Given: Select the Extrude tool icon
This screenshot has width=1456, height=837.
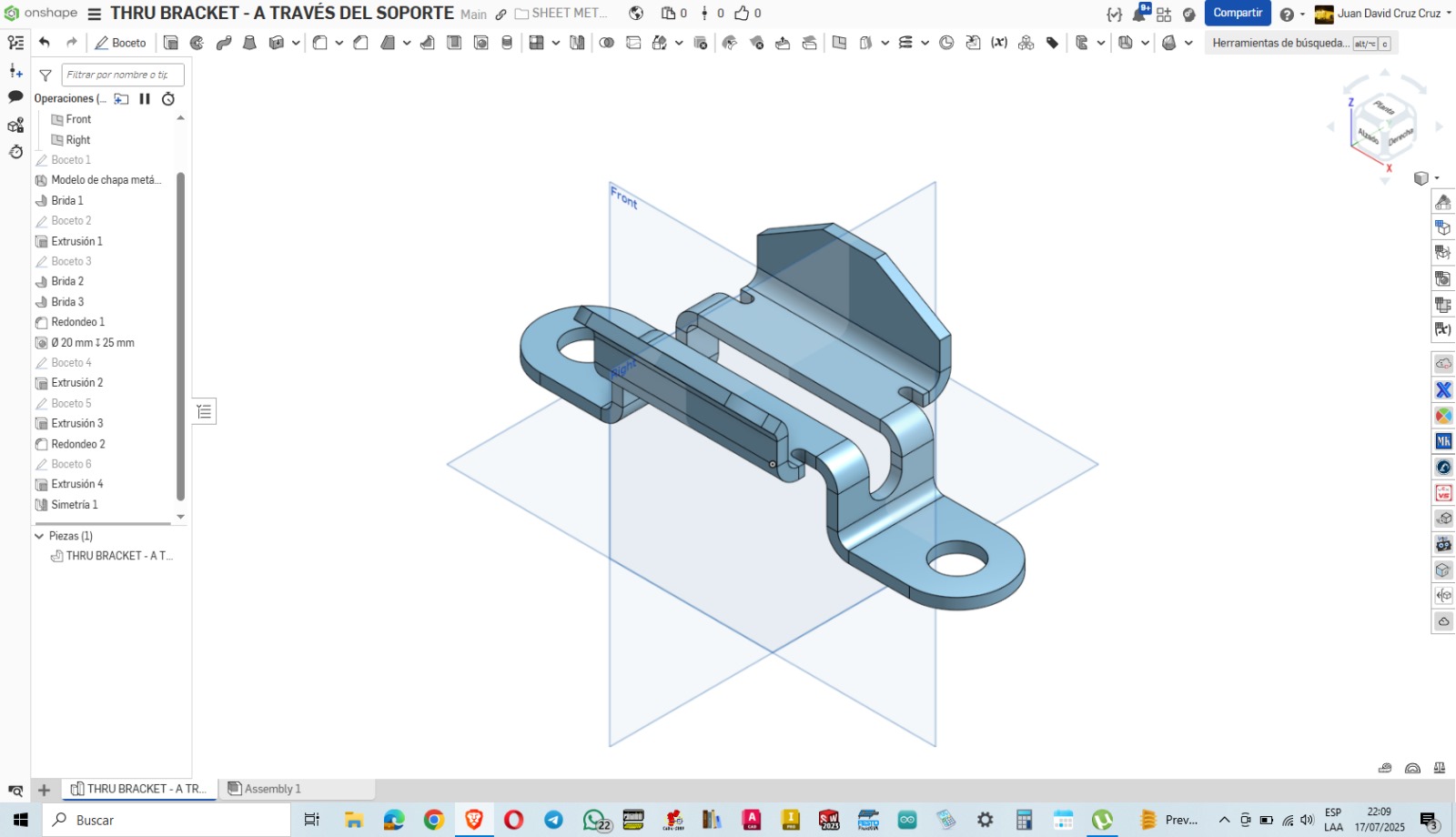Looking at the screenshot, I should (171, 43).
